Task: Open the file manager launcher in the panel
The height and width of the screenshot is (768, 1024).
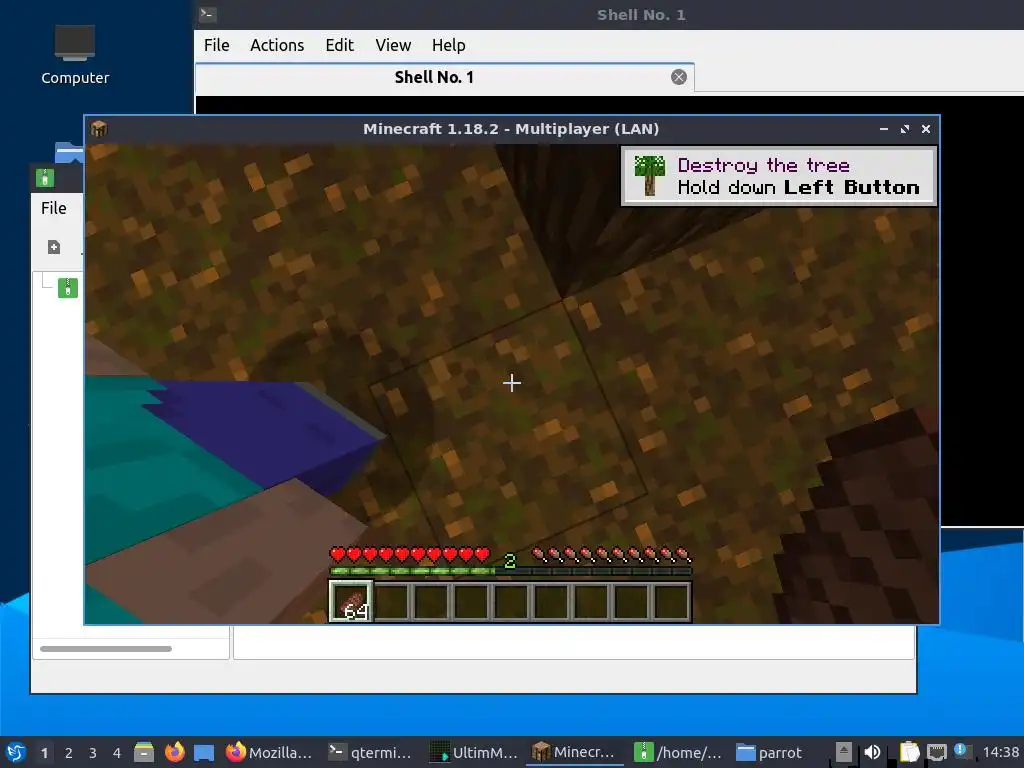Action: pos(144,752)
